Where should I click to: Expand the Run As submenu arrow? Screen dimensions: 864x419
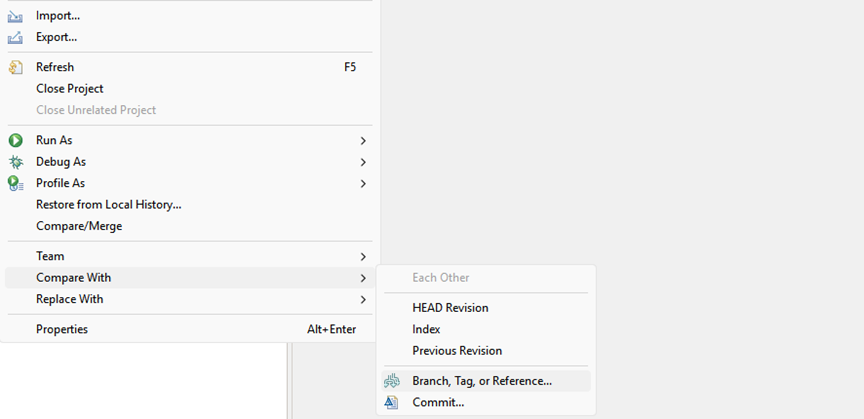(x=363, y=141)
